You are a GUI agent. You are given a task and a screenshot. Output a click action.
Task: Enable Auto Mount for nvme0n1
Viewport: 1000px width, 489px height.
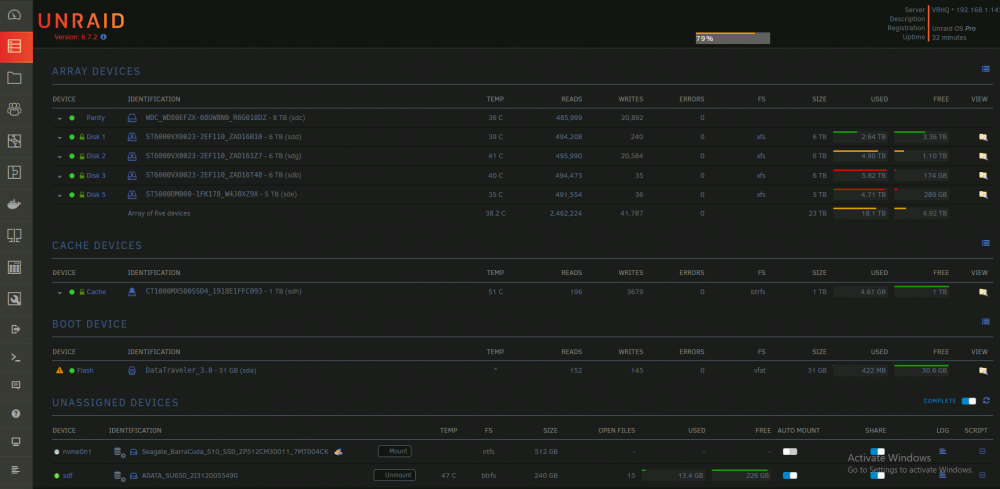[x=790, y=451]
